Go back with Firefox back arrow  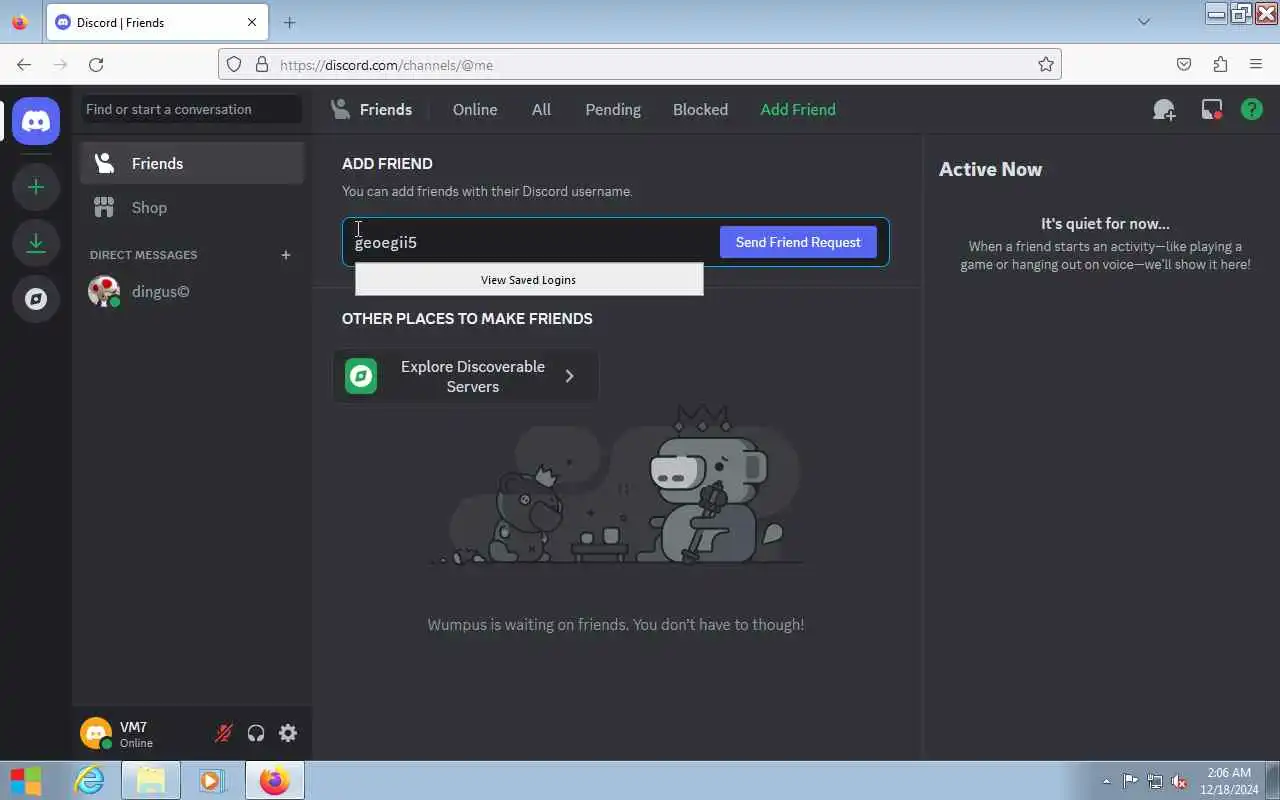coord(24,65)
